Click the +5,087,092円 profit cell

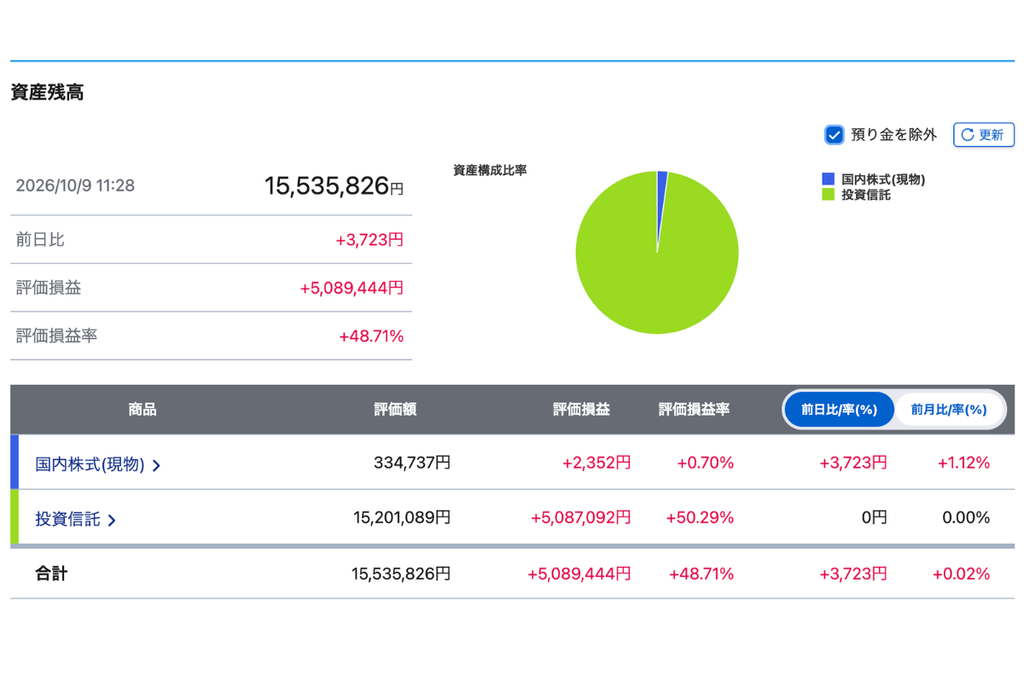[x=581, y=518]
